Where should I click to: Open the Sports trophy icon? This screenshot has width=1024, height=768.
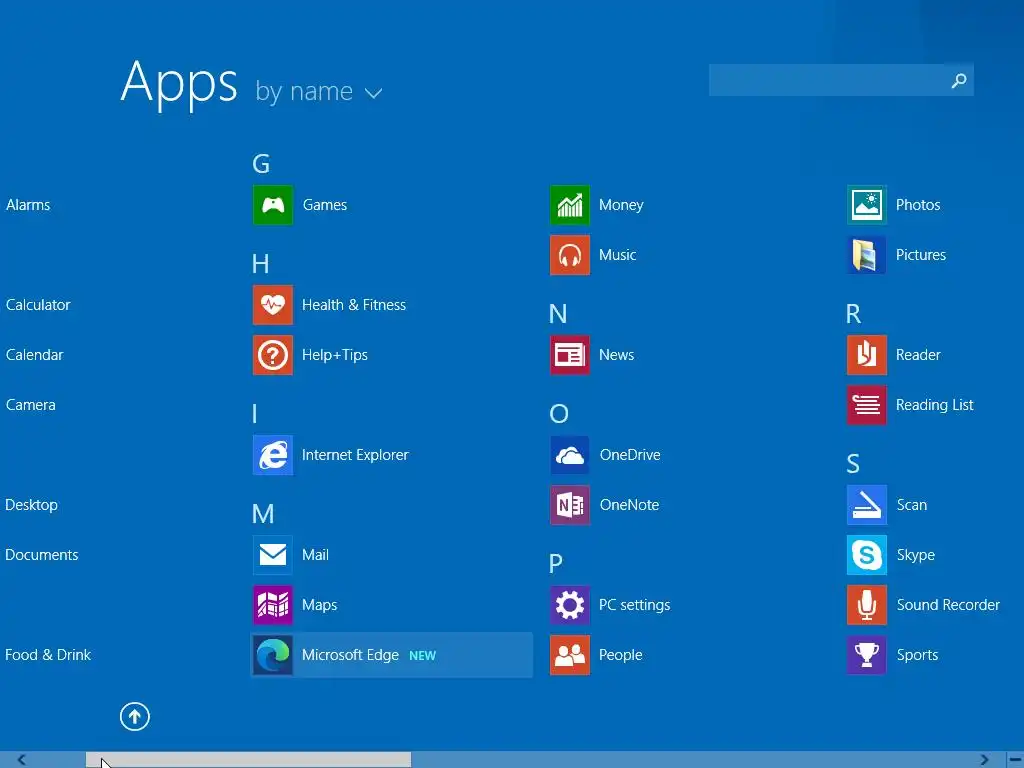tap(867, 655)
